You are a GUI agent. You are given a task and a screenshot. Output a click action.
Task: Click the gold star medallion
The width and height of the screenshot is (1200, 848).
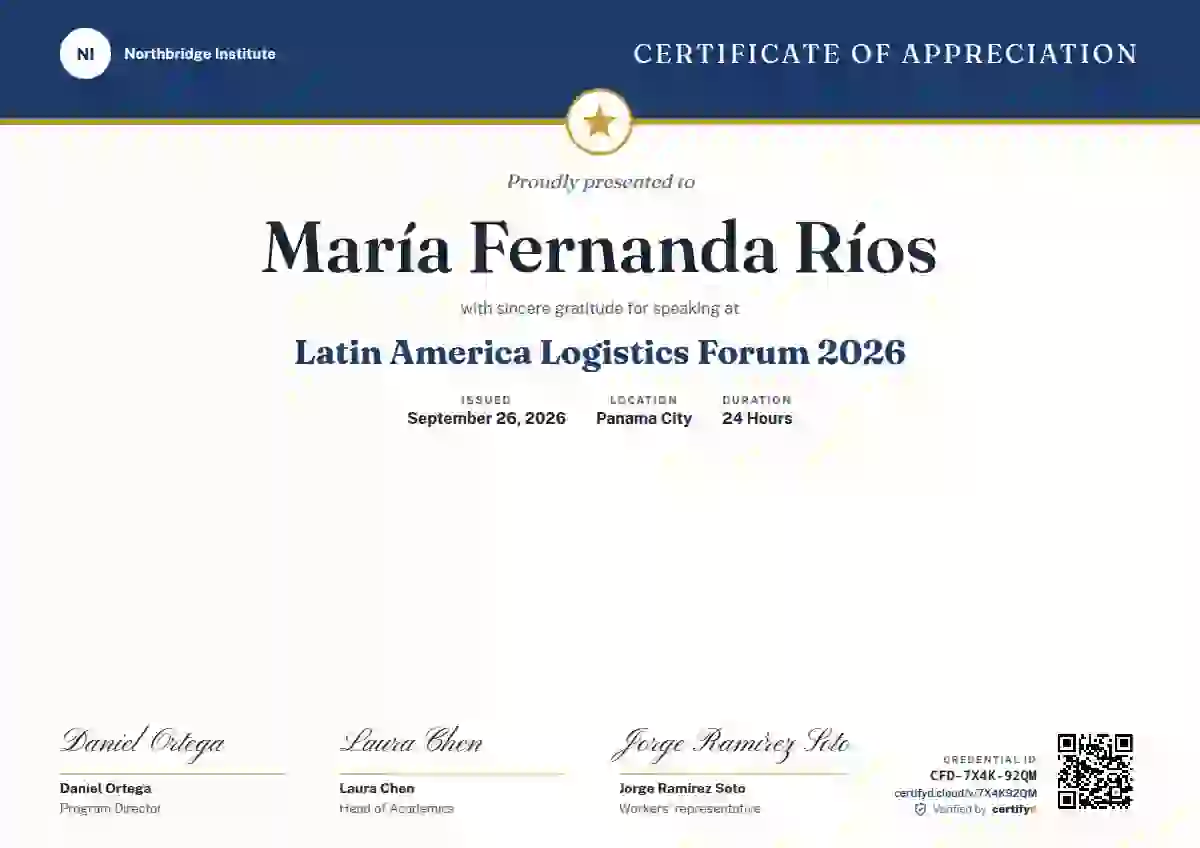(599, 123)
